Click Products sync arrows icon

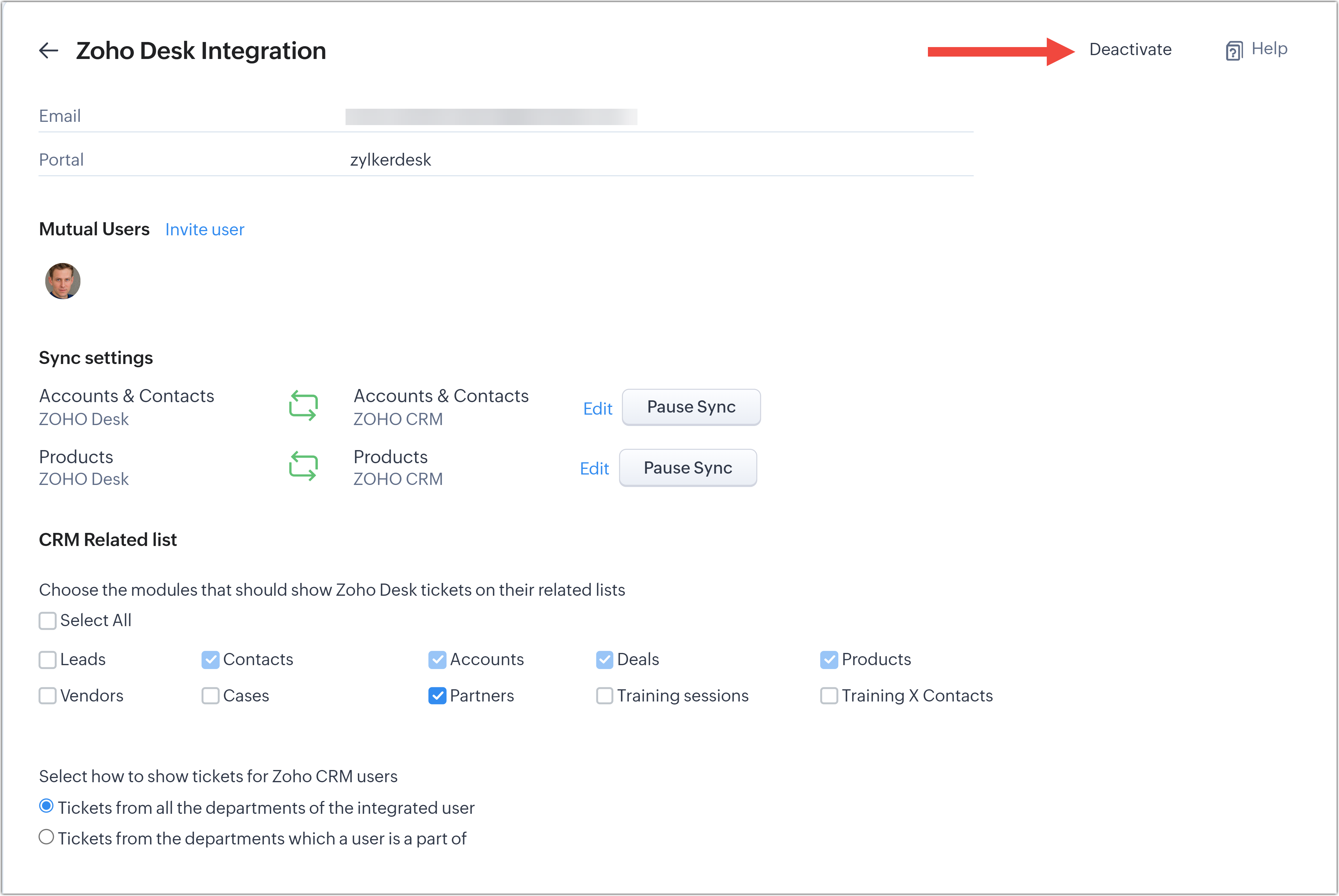303,466
